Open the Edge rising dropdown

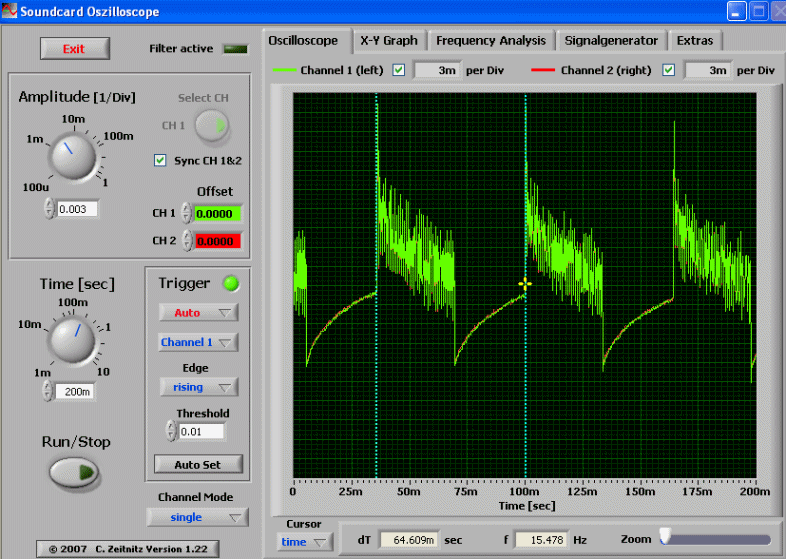[199, 387]
